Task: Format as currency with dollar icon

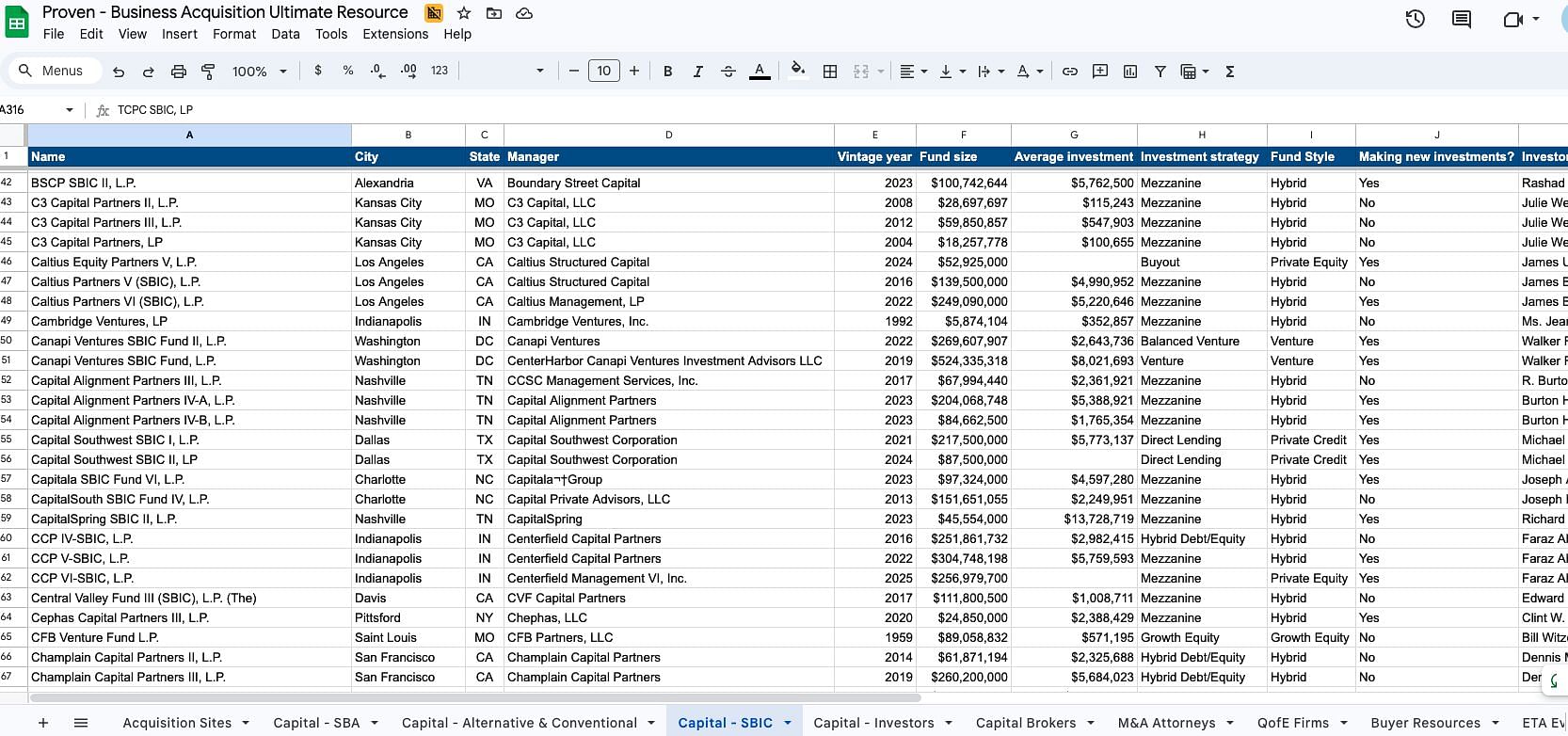Action: pos(318,71)
